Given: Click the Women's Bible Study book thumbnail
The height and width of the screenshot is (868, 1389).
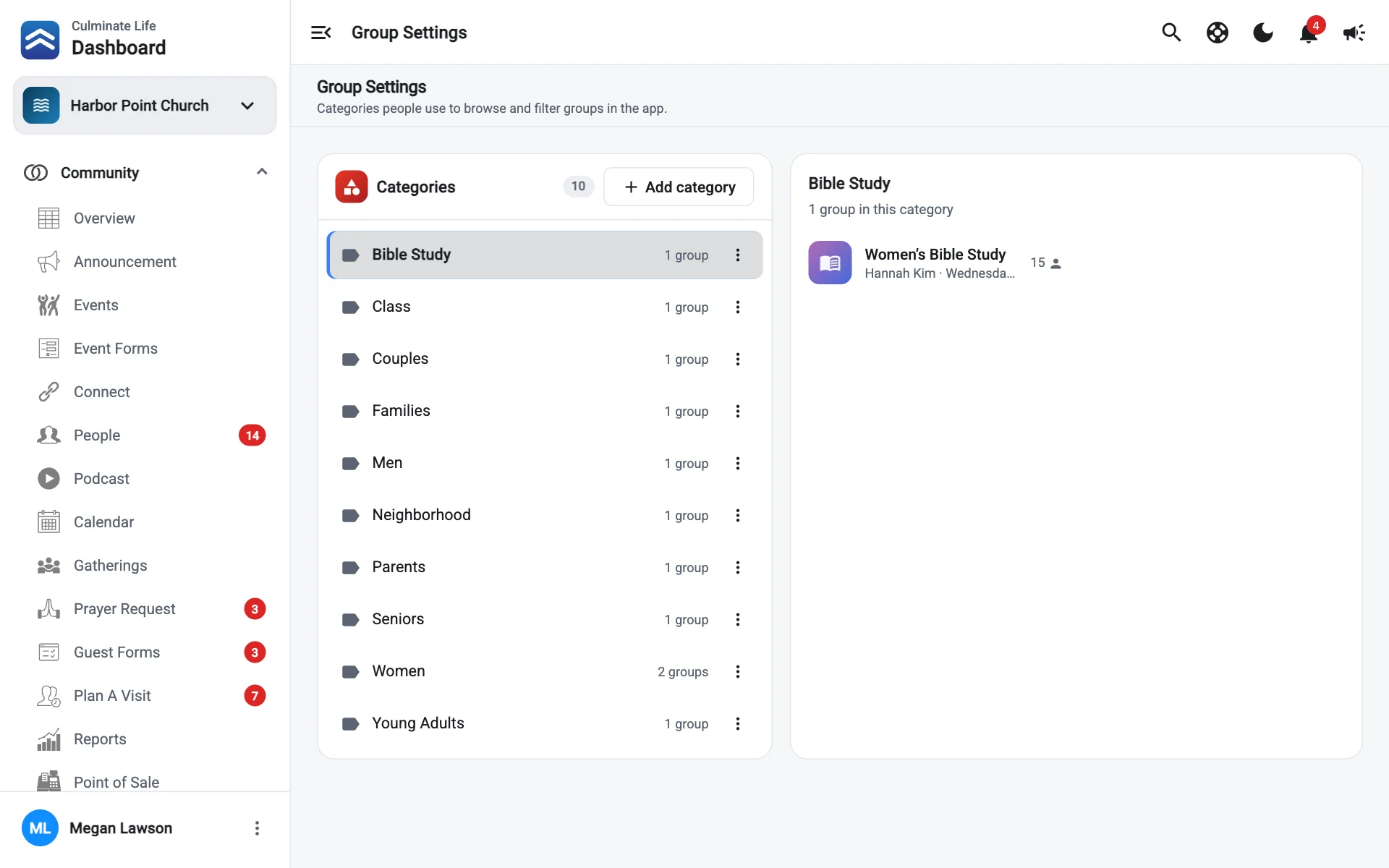Looking at the screenshot, I should [x=830, y=263].
